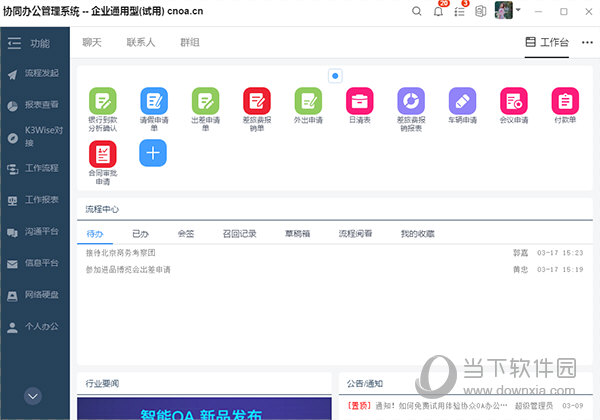
Task: Switch to the 我的收藏 tab
Action: tap(417, 234)
